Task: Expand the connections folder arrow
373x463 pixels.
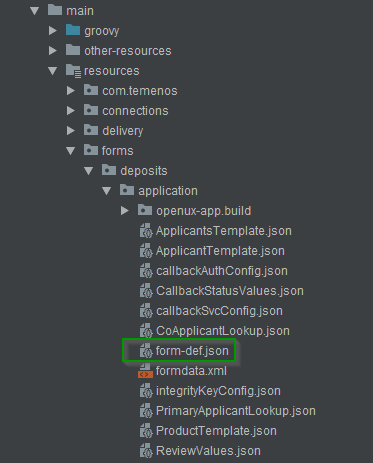Action: tap(71, 111)
